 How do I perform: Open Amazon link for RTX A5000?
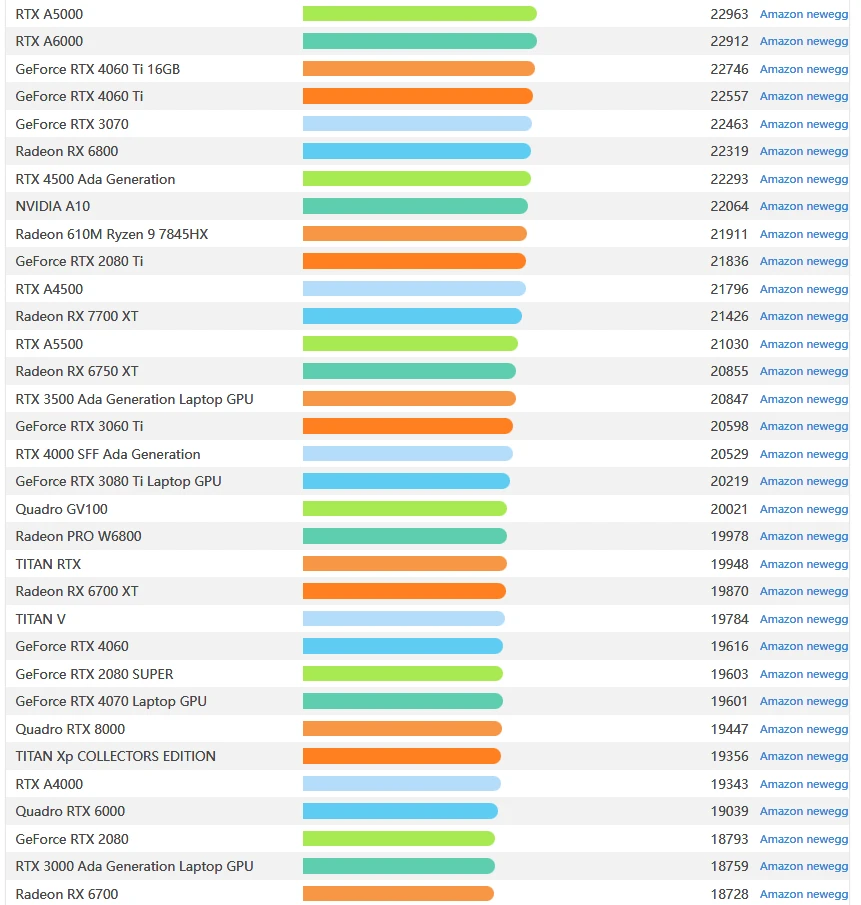[781, 14]
